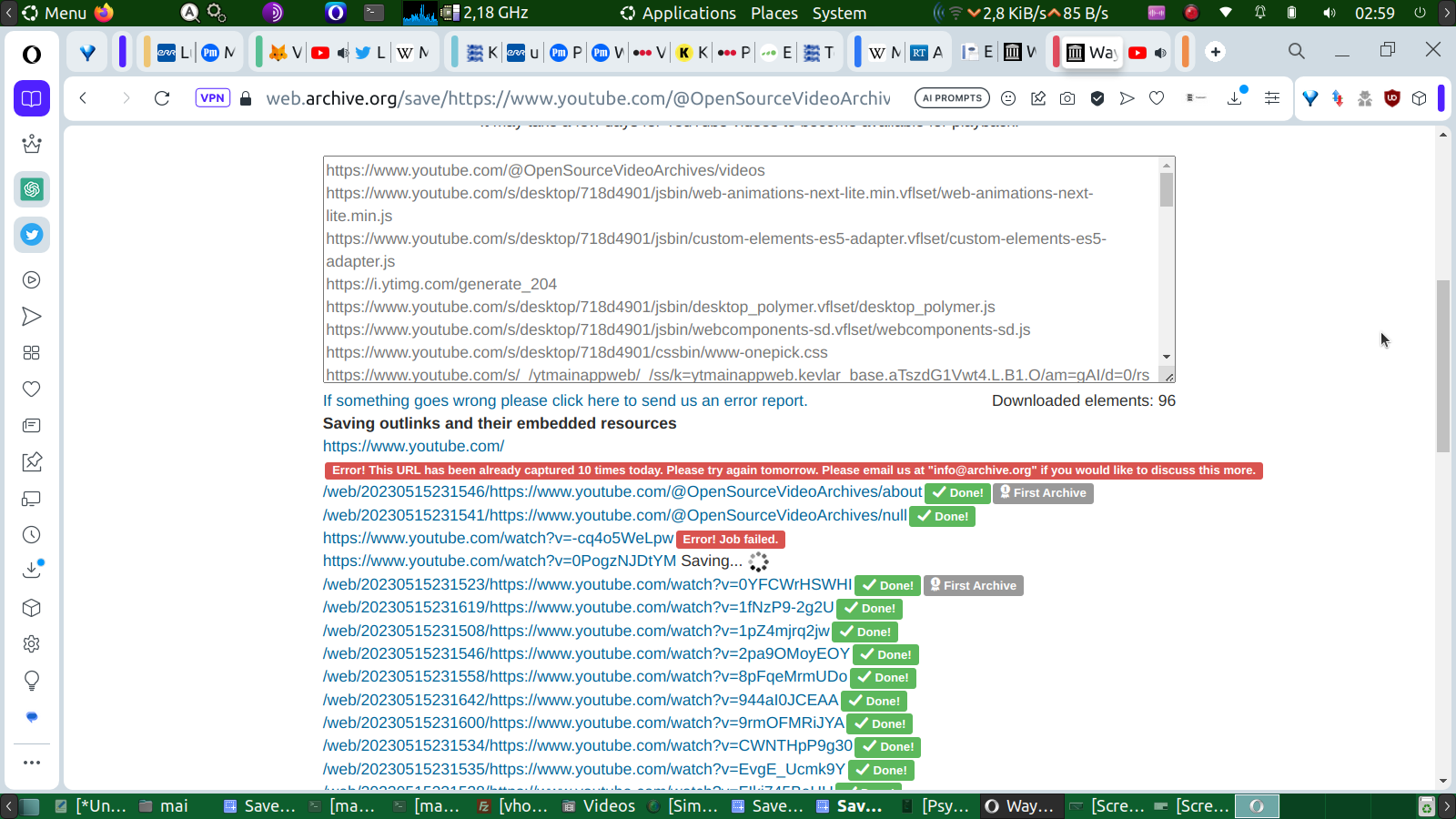
Task: Open History clock icon in sidebar
Action: pyautogui.click(x=32, y=535)
